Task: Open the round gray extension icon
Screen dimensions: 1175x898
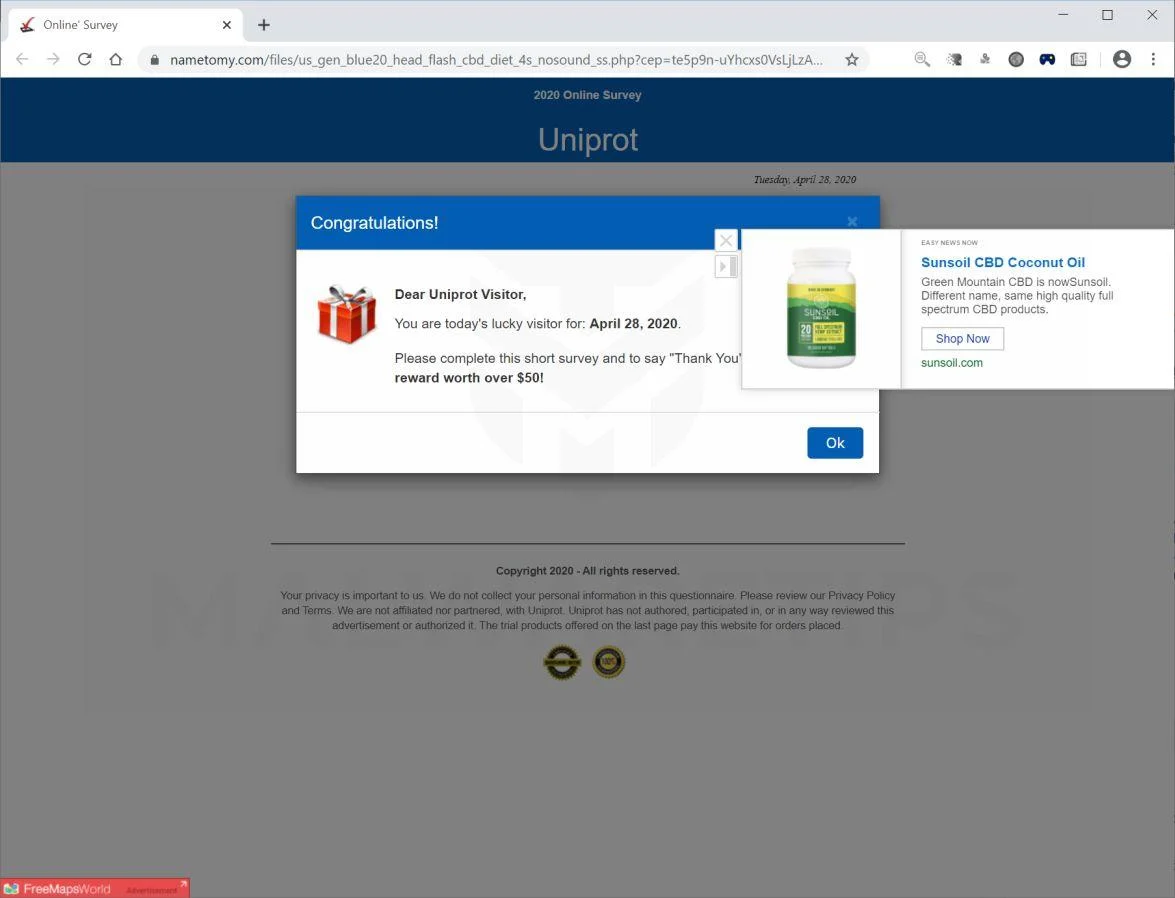Action: click(1016, 59)
